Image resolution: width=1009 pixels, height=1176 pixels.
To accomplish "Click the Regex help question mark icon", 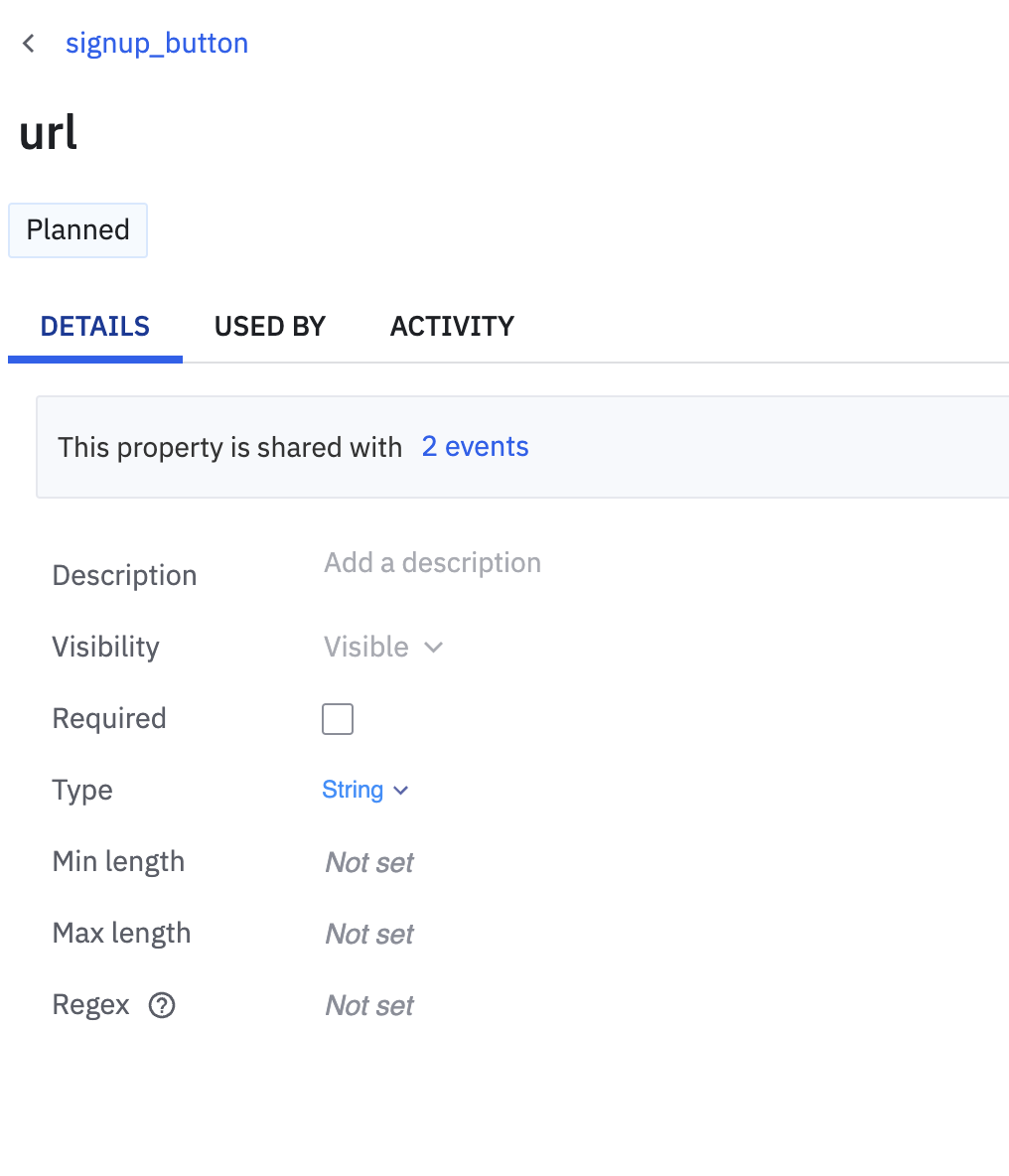I will 162,1005.
